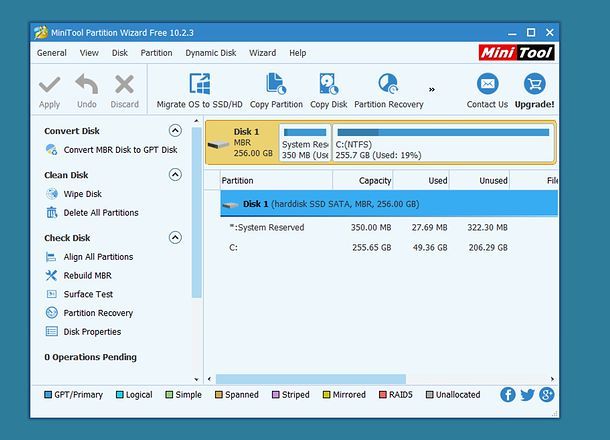Open the Wizard menu
Viewport: 610px width, 440px height.
pos(263,53)
